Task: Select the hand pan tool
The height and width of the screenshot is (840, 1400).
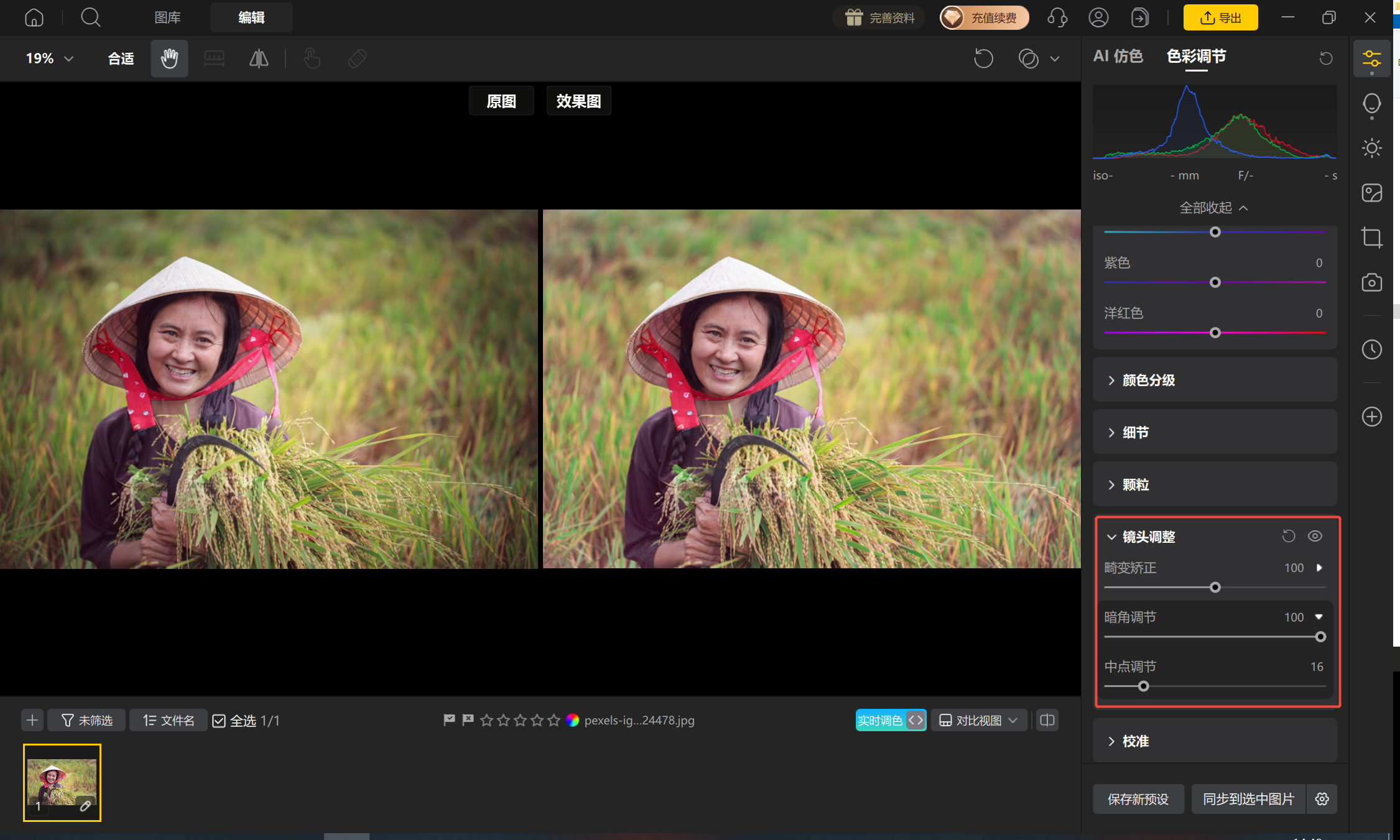Action: click(169, 58)
